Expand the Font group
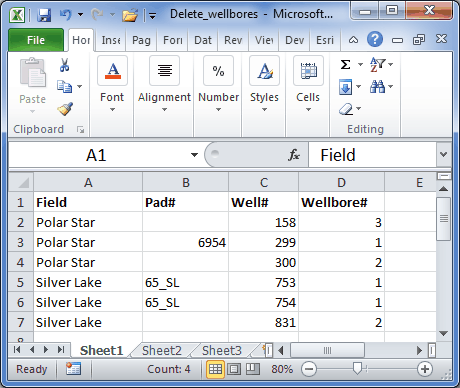 click(x=112, y=85)
